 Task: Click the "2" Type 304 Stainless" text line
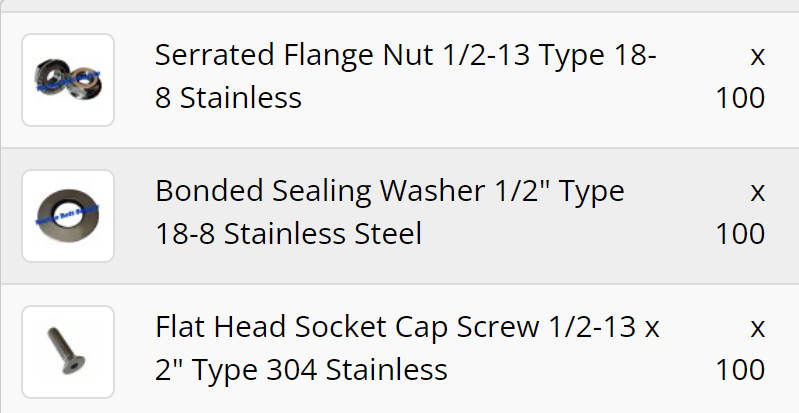301,370
